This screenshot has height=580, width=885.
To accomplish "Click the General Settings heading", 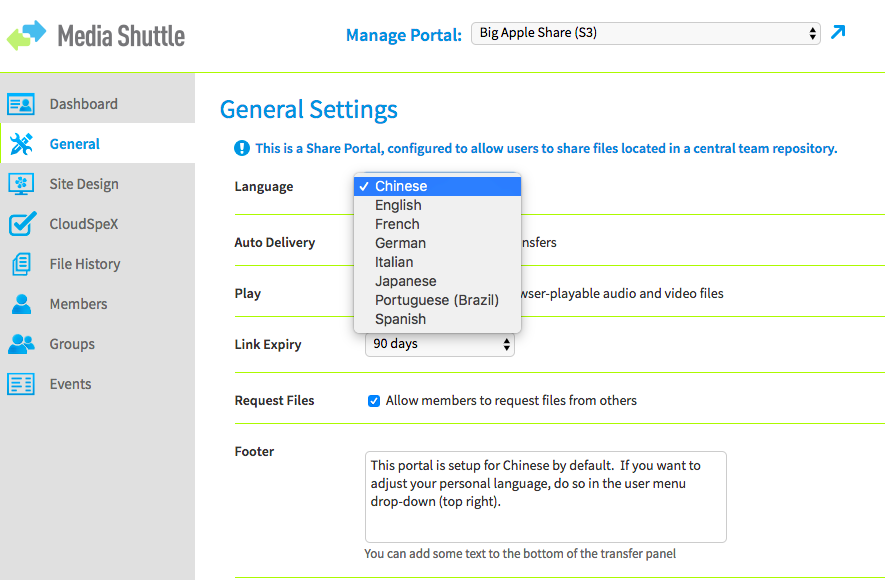I will (309, 109).
